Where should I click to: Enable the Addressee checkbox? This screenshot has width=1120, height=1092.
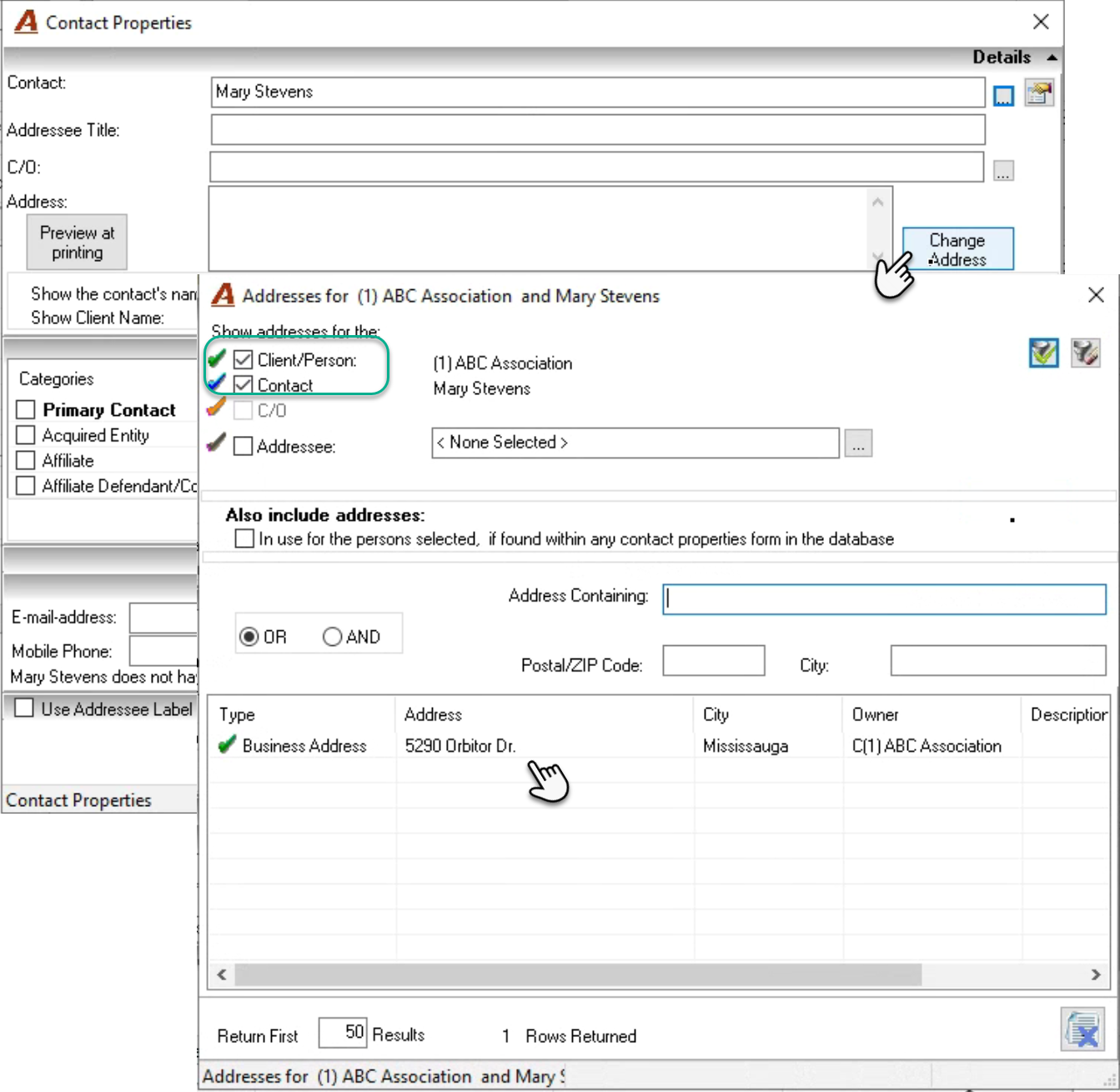243,447
